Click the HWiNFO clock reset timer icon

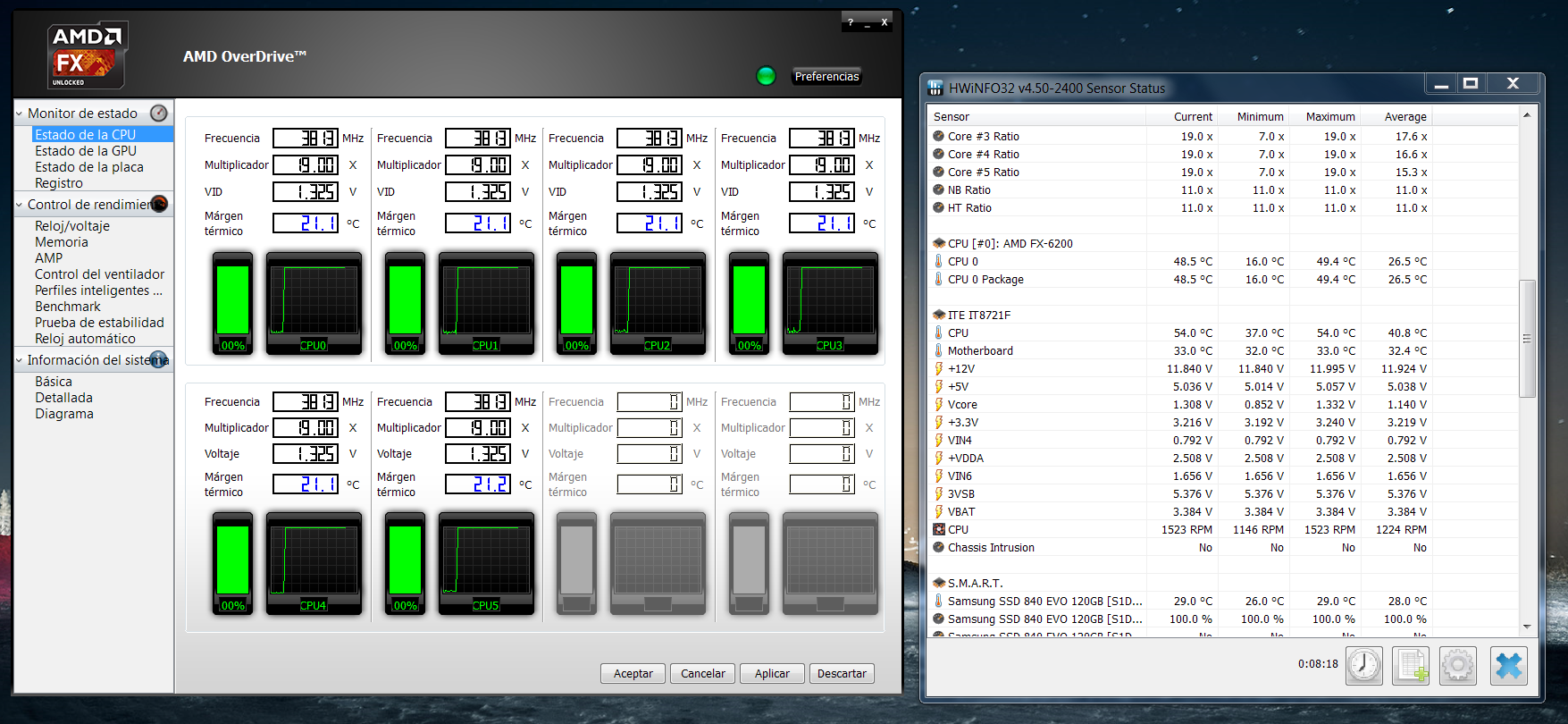[x=1364, y=665]
